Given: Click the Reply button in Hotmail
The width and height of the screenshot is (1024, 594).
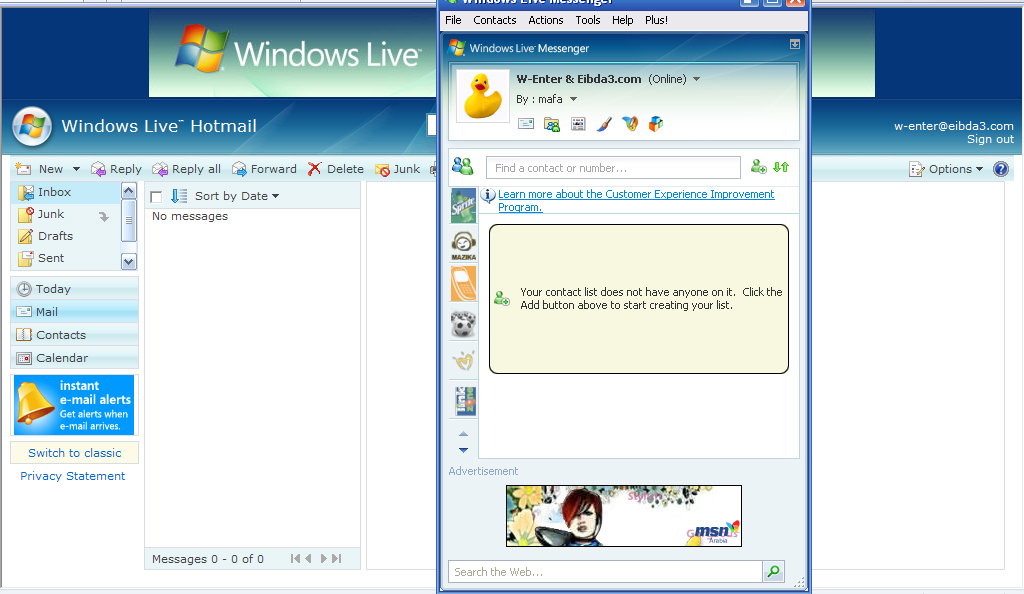Looking at the screenshot, I should click(x=116, y=169).
